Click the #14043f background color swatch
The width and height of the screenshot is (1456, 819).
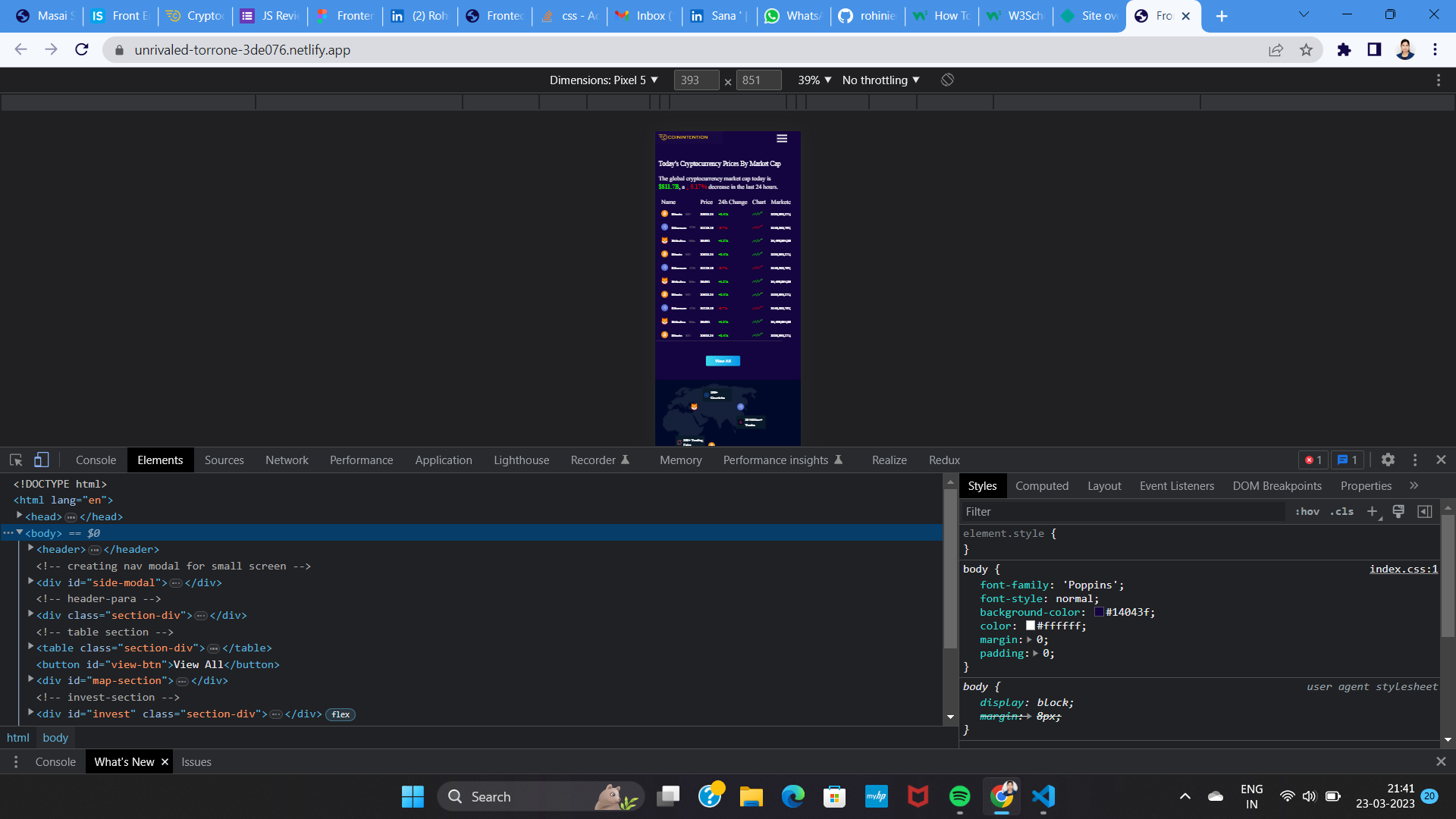1099,612
